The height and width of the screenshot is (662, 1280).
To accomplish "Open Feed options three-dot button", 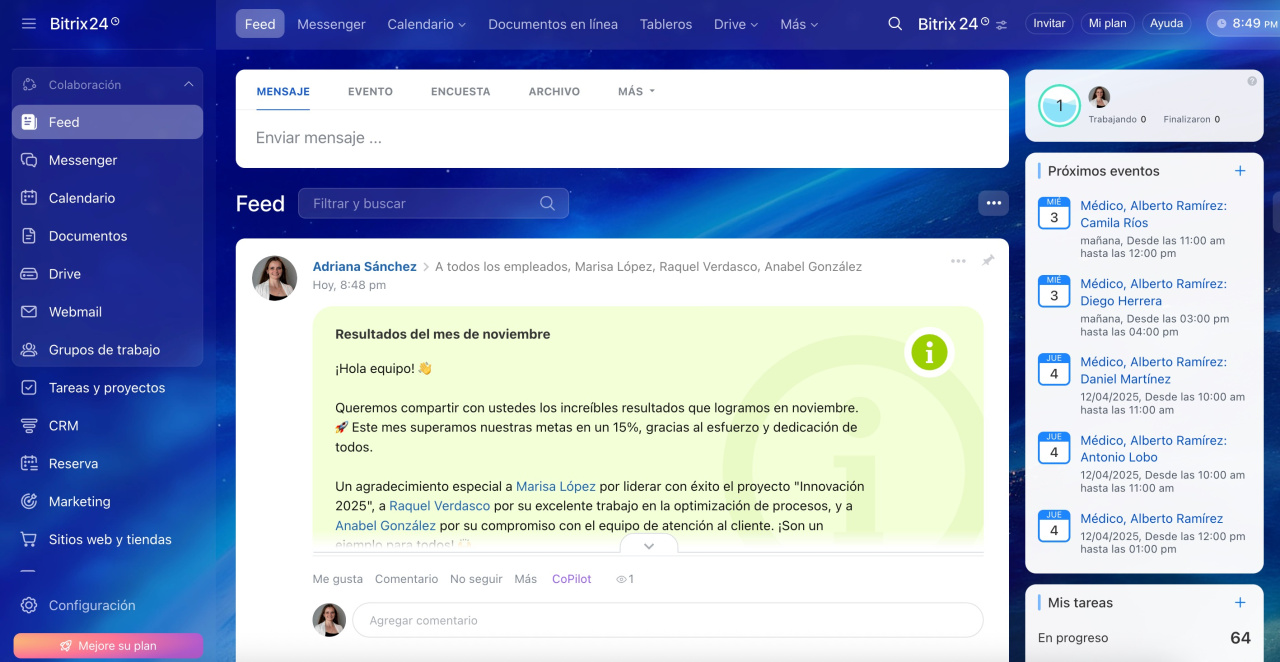I will coord(993,203).
